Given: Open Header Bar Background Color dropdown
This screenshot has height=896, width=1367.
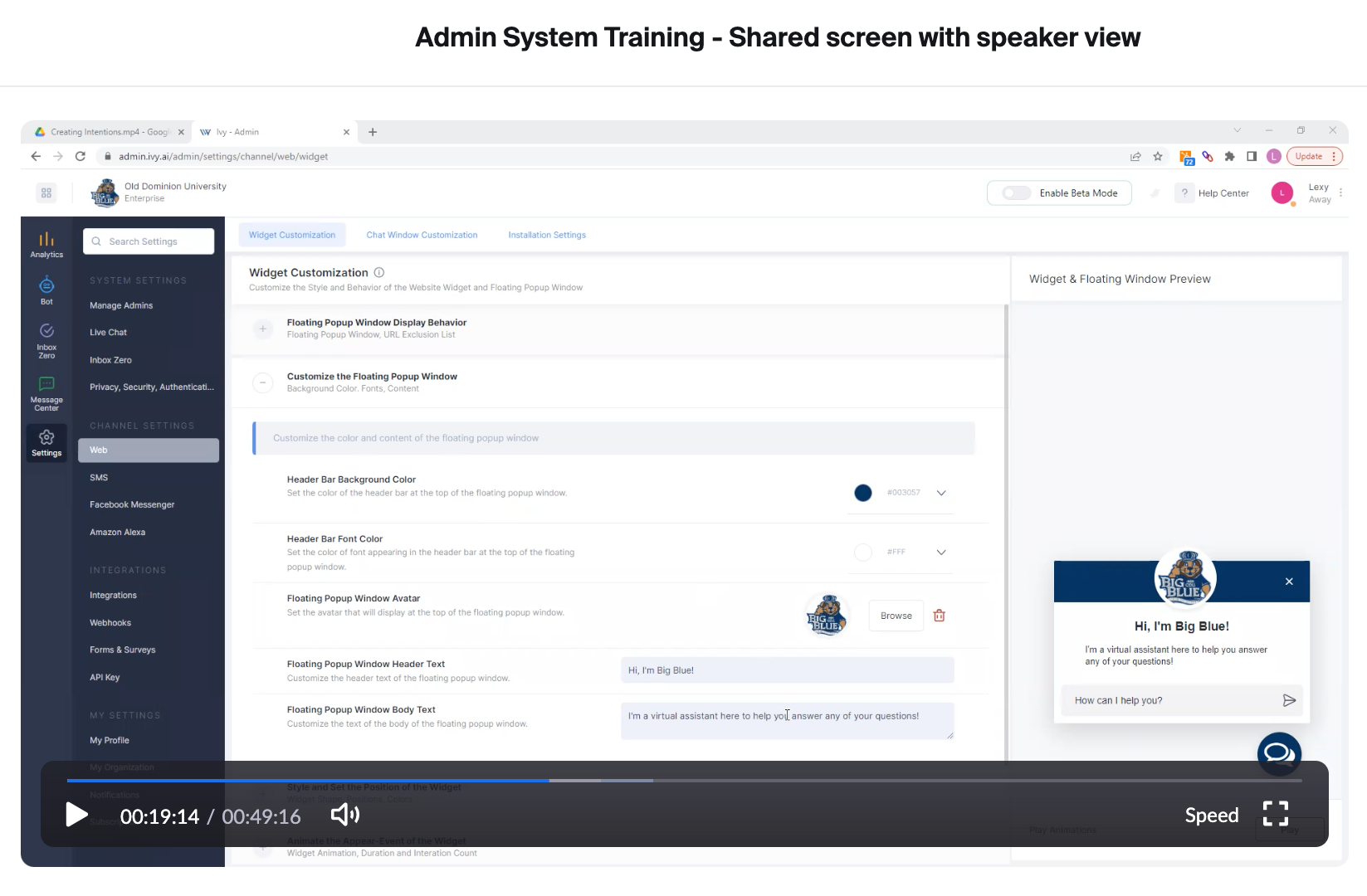Looking at the screenshot, I should pos(941,493).
